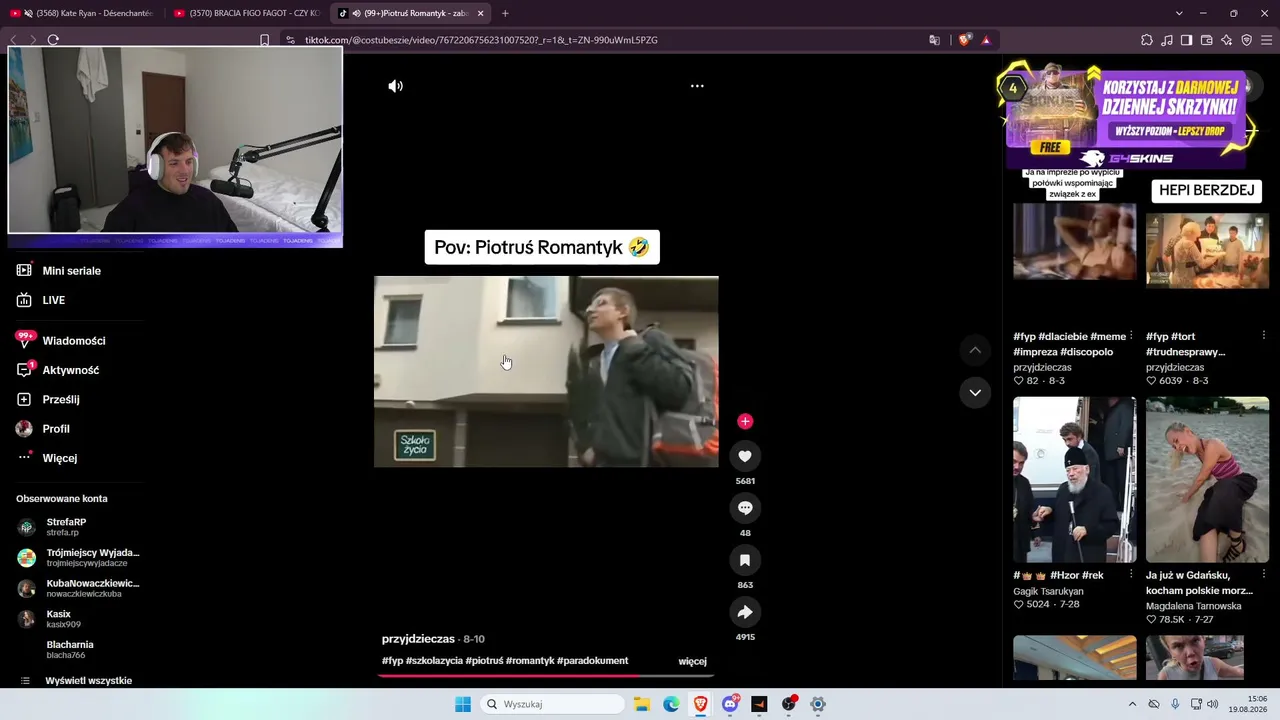Open the comments on the video

745,508
